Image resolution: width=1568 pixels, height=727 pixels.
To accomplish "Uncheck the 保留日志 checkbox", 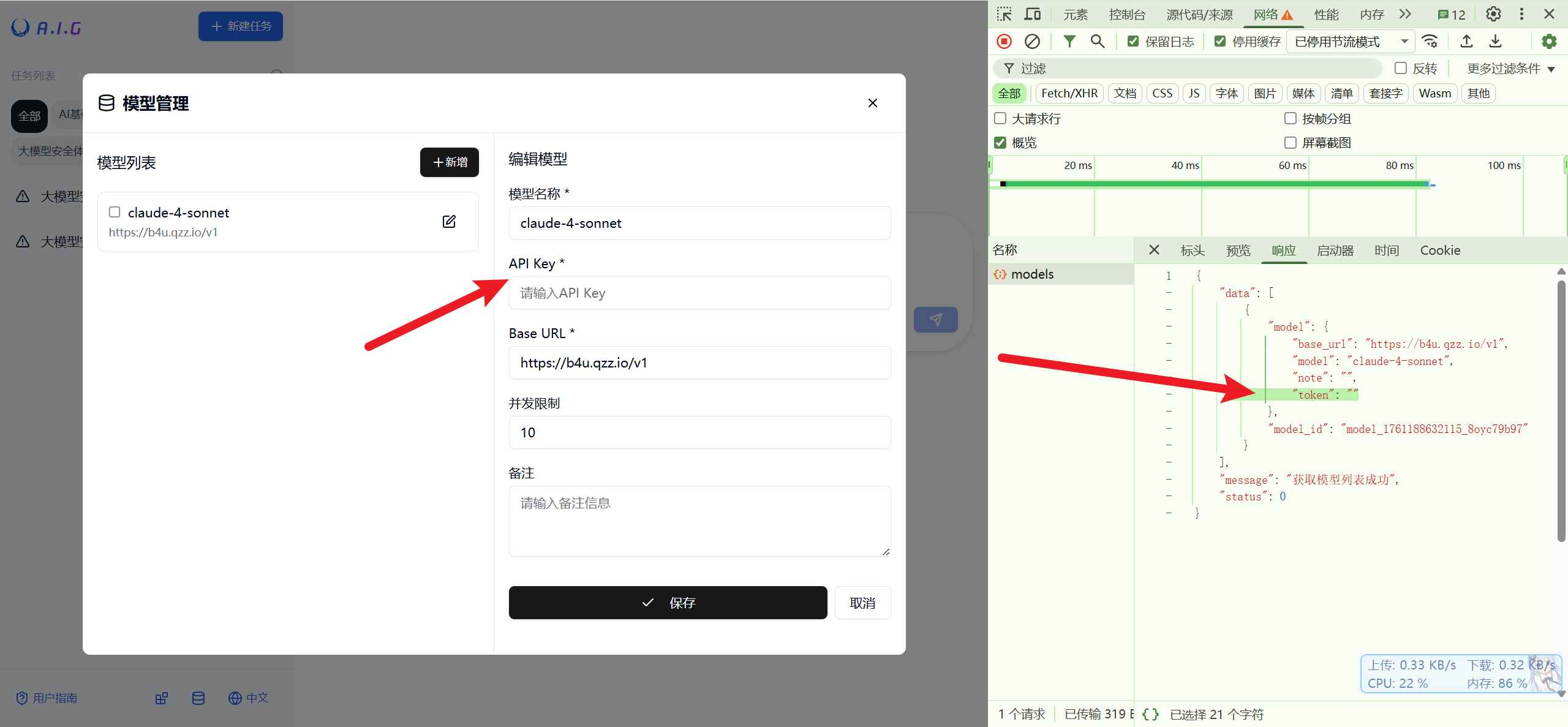I will pos(1133,41).
